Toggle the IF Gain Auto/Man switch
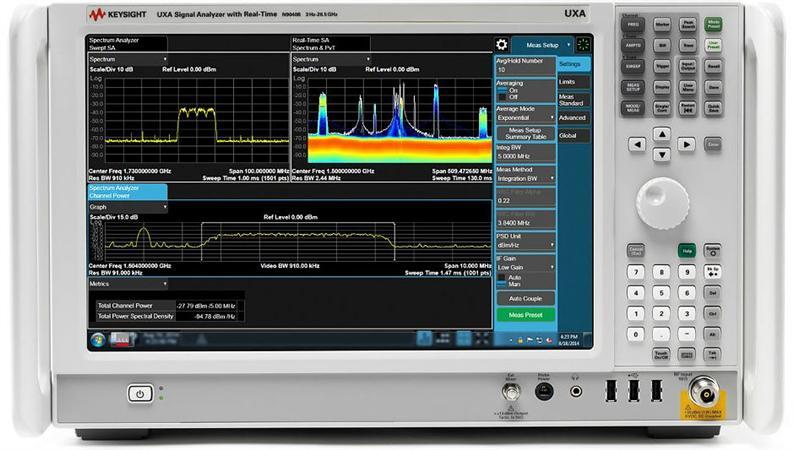793x450 pixels. point(501,281)
